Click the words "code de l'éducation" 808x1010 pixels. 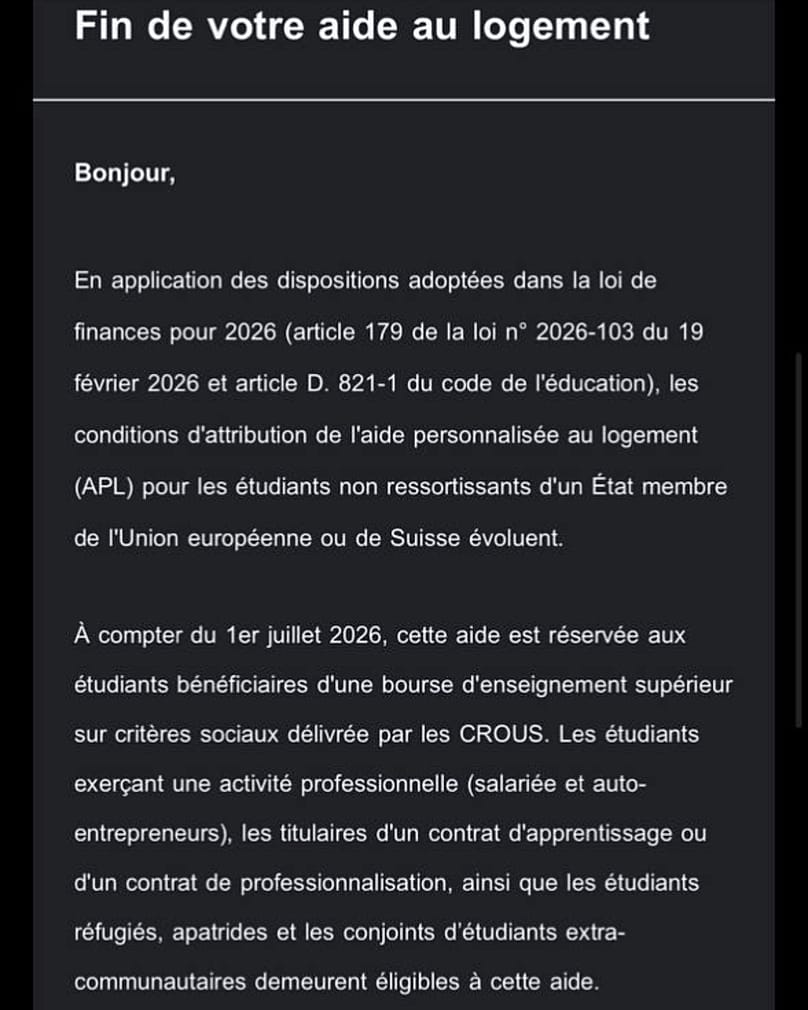pos(545,383)
